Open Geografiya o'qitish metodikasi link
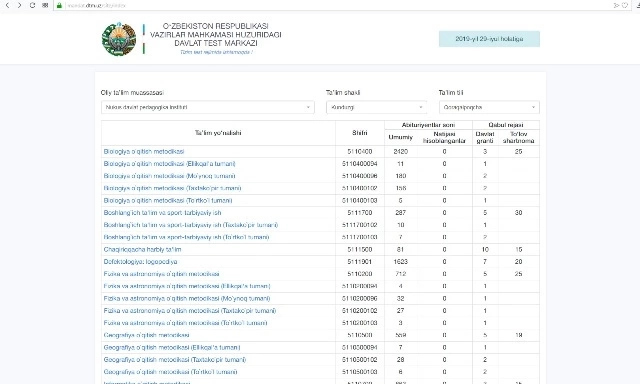 pos(146,335)
